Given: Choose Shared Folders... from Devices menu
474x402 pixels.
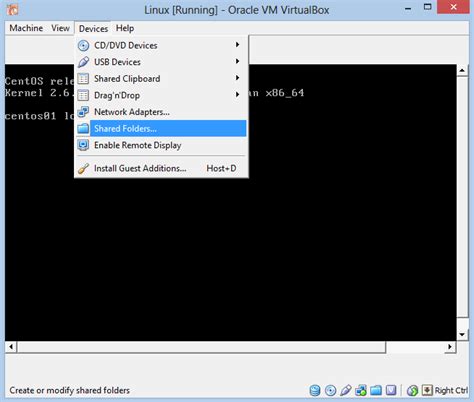Looking at the screenshot, I should (x=162, y=129).
